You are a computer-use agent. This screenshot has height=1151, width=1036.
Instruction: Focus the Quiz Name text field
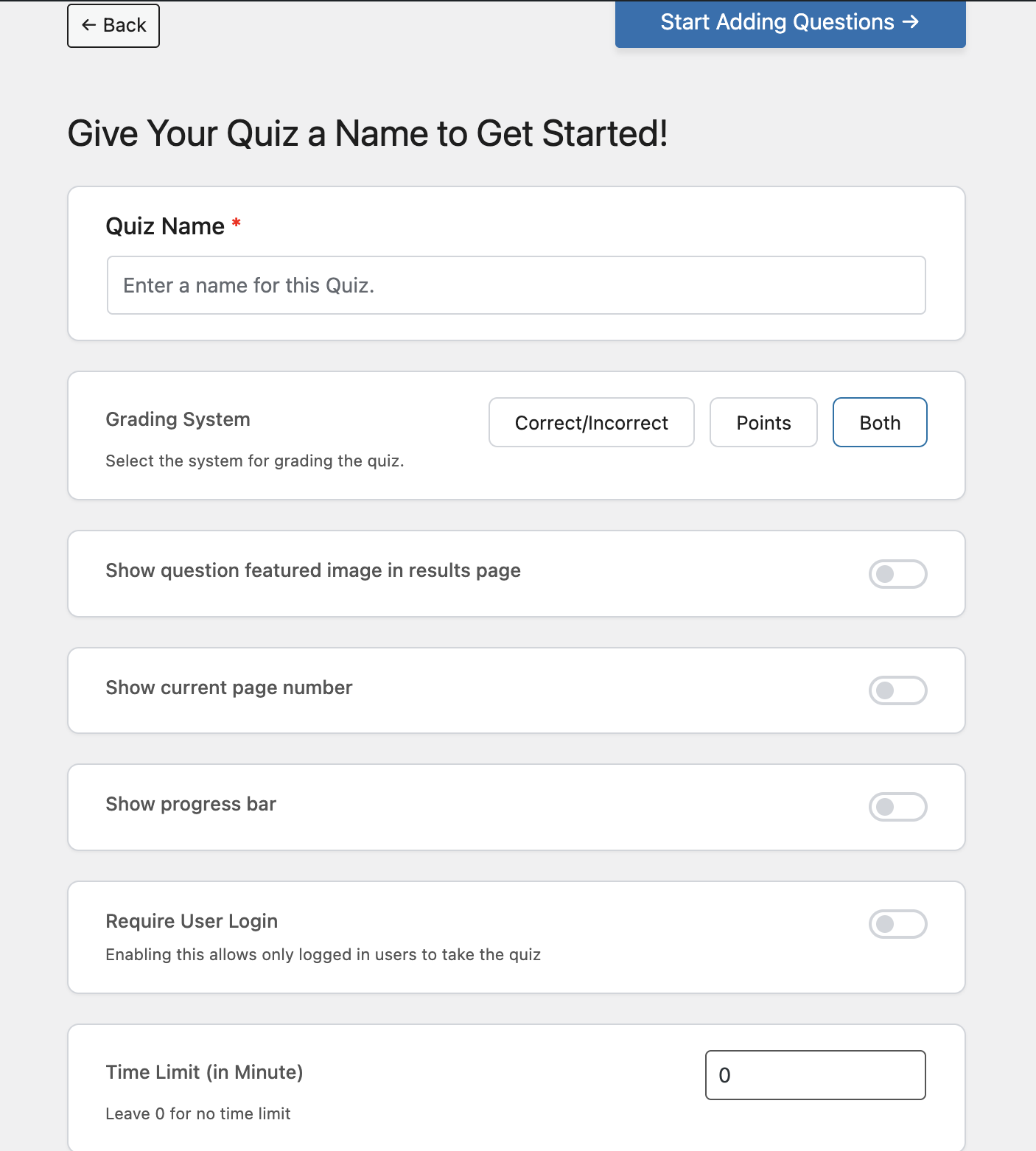tap(516, 285)
